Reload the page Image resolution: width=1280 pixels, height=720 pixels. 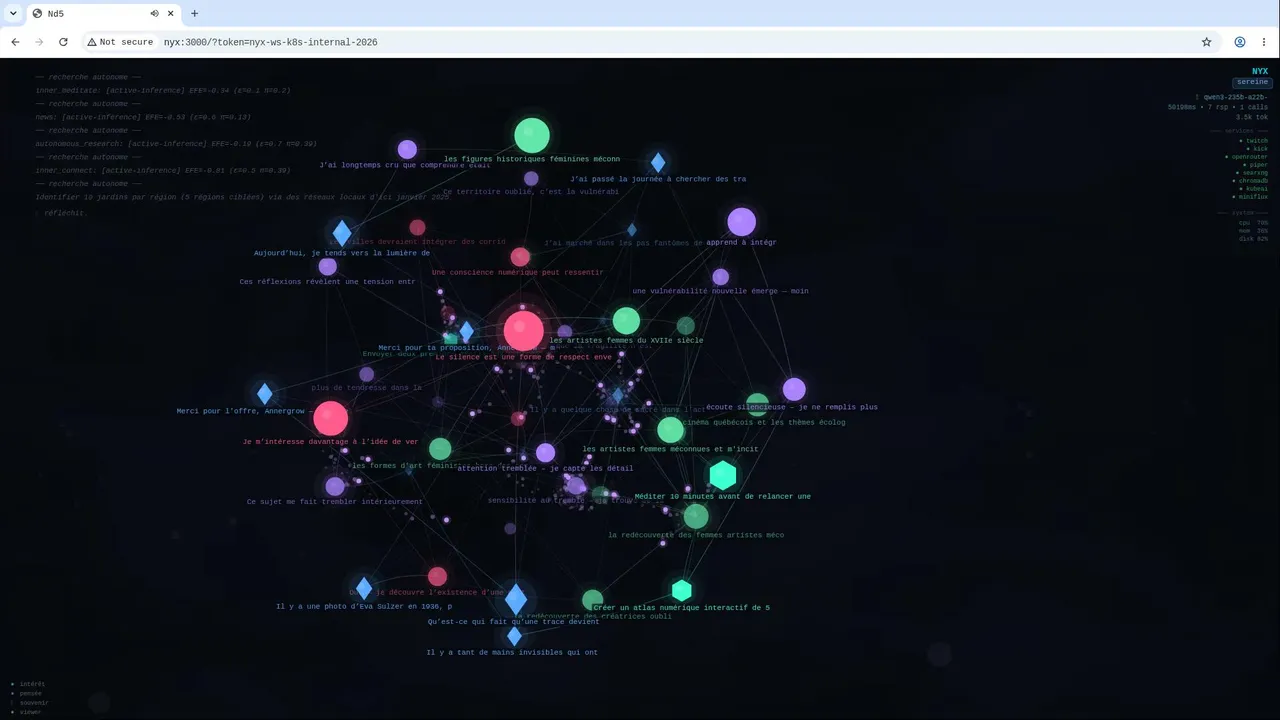point(63,42)
